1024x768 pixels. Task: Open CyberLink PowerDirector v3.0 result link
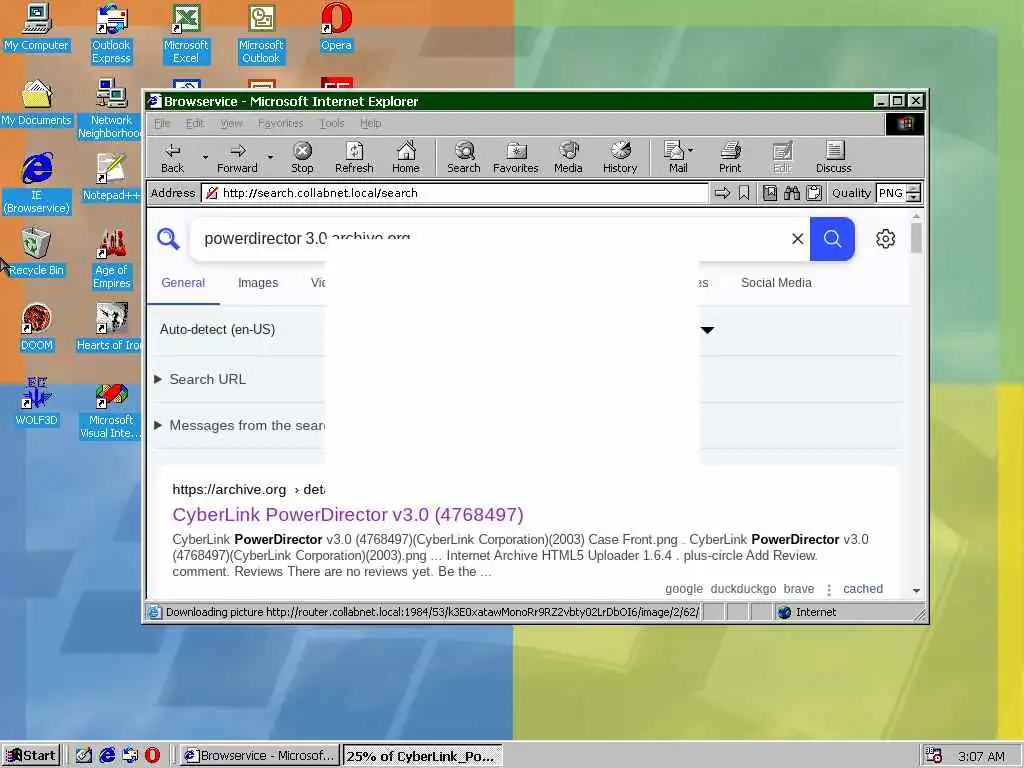pos(348,515)
